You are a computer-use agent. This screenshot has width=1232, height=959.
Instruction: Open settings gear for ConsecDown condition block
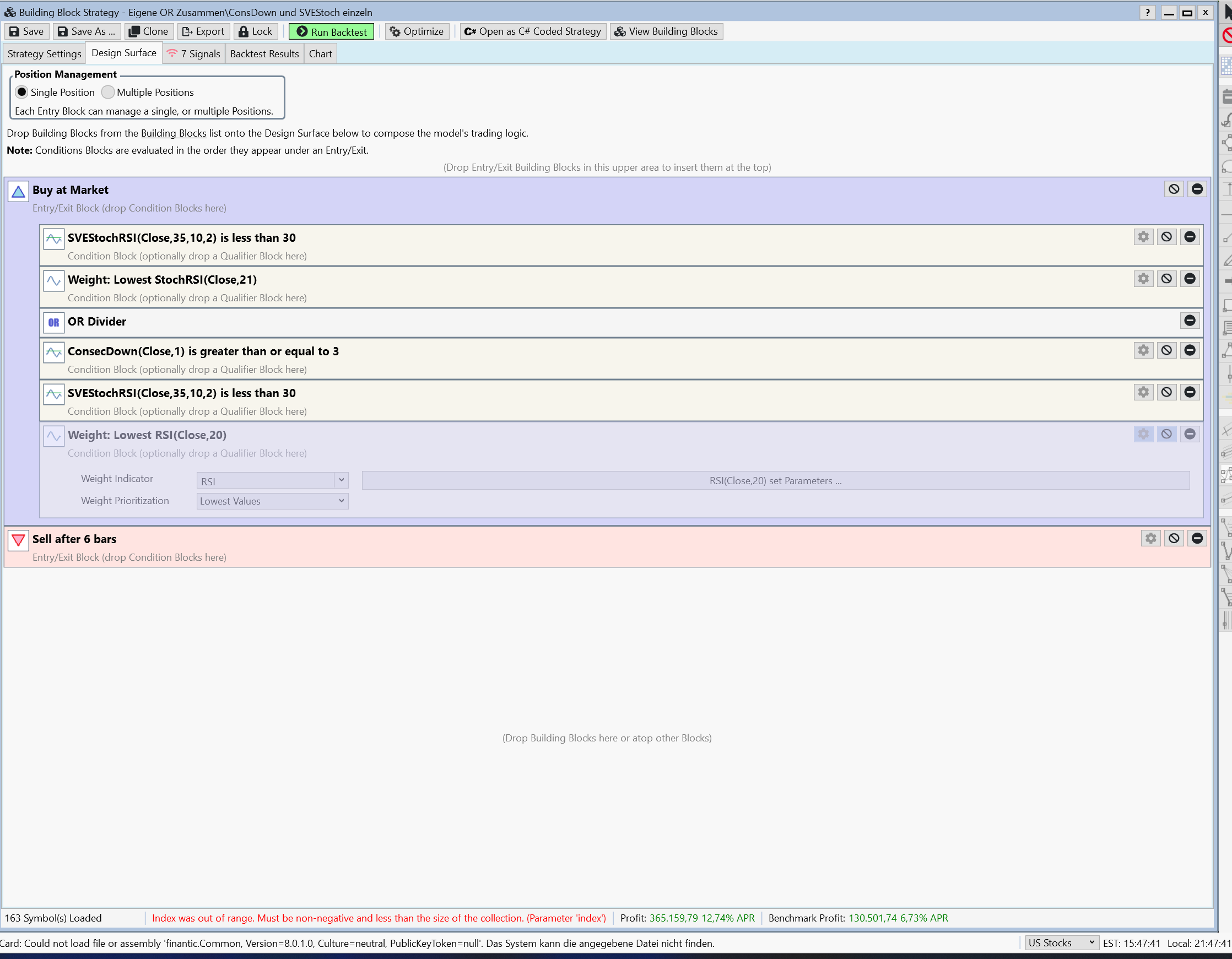pyautogui.click(x=1143, y=350)
